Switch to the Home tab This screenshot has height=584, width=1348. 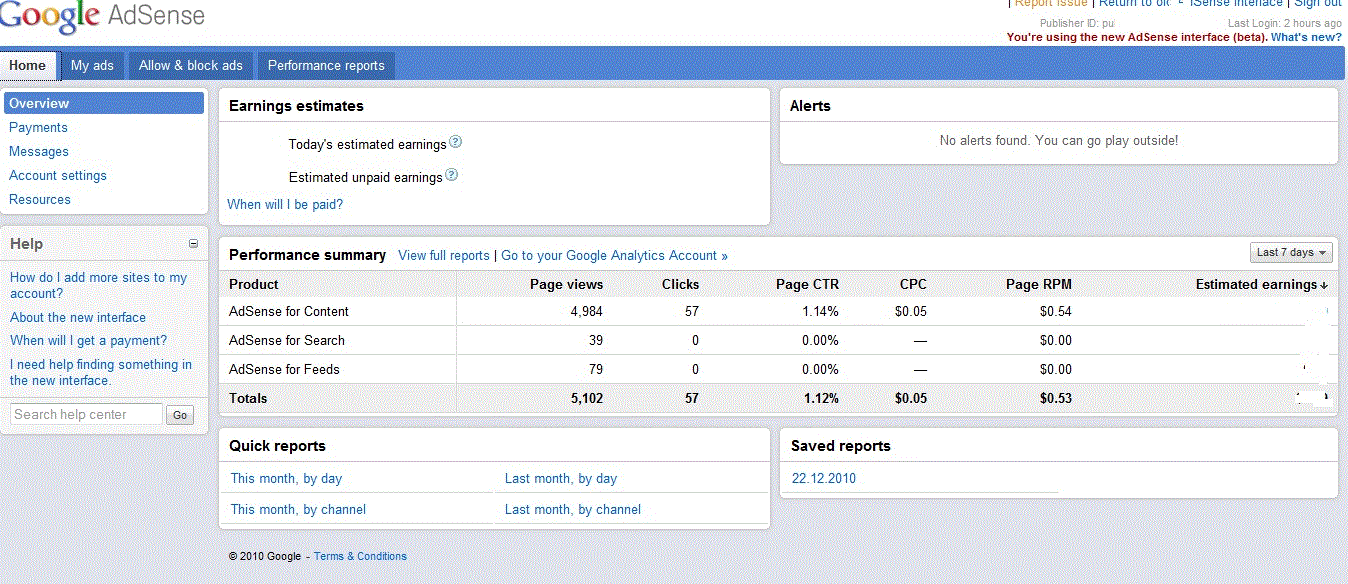pos(28,66)
